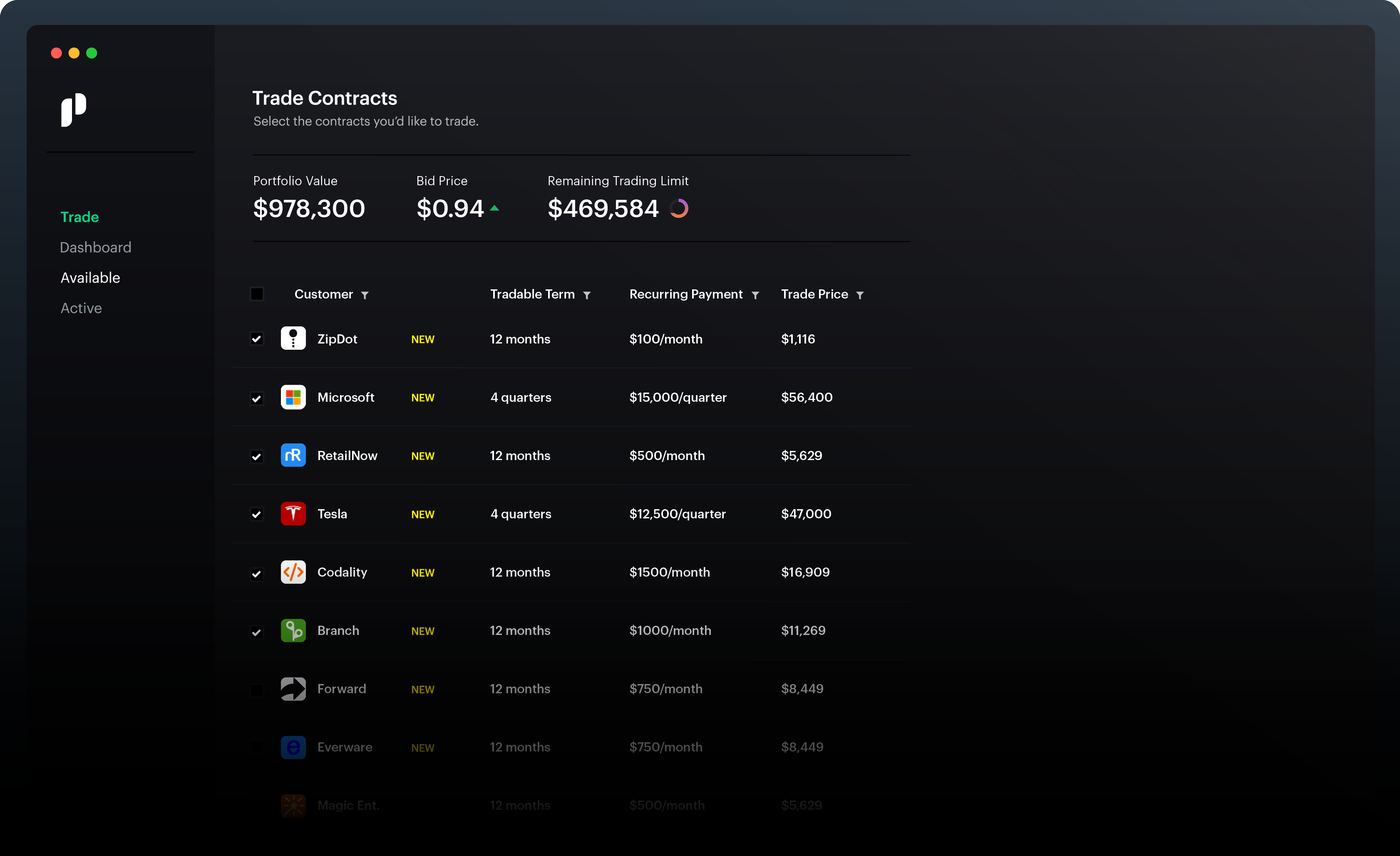The image size is (1400, 856).
Task: Toggle the select-all checkbox in the table header
Action: pyautogui.click(x=257, y=294)
